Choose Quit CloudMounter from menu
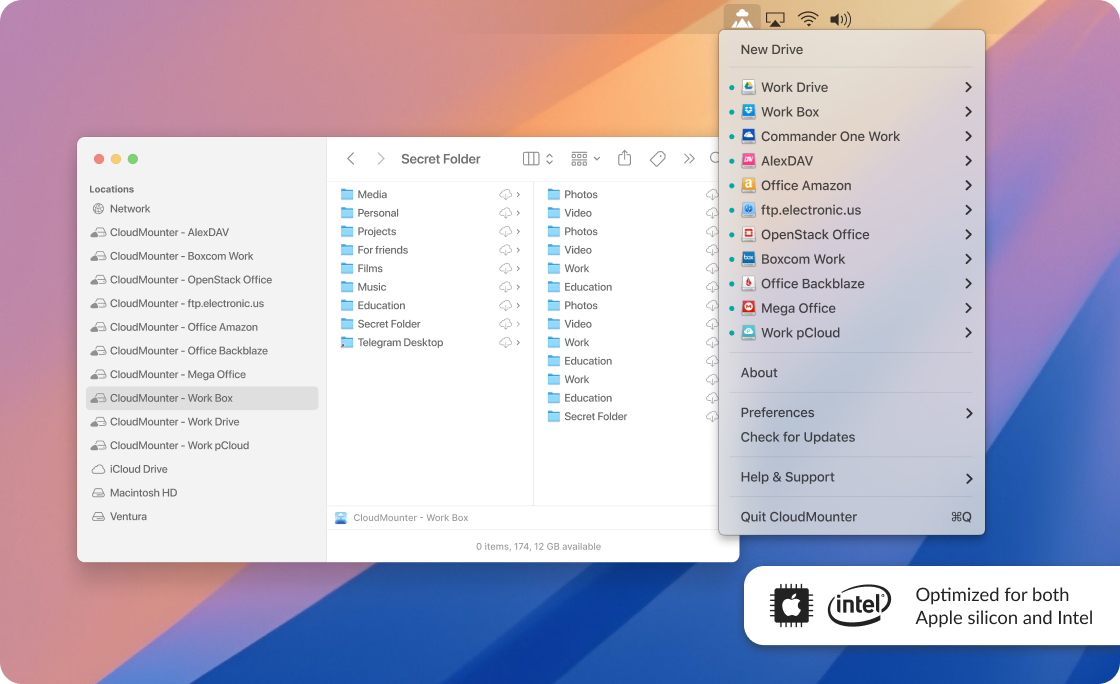Screen dimensions: 1120x684 tap(798, 517)
